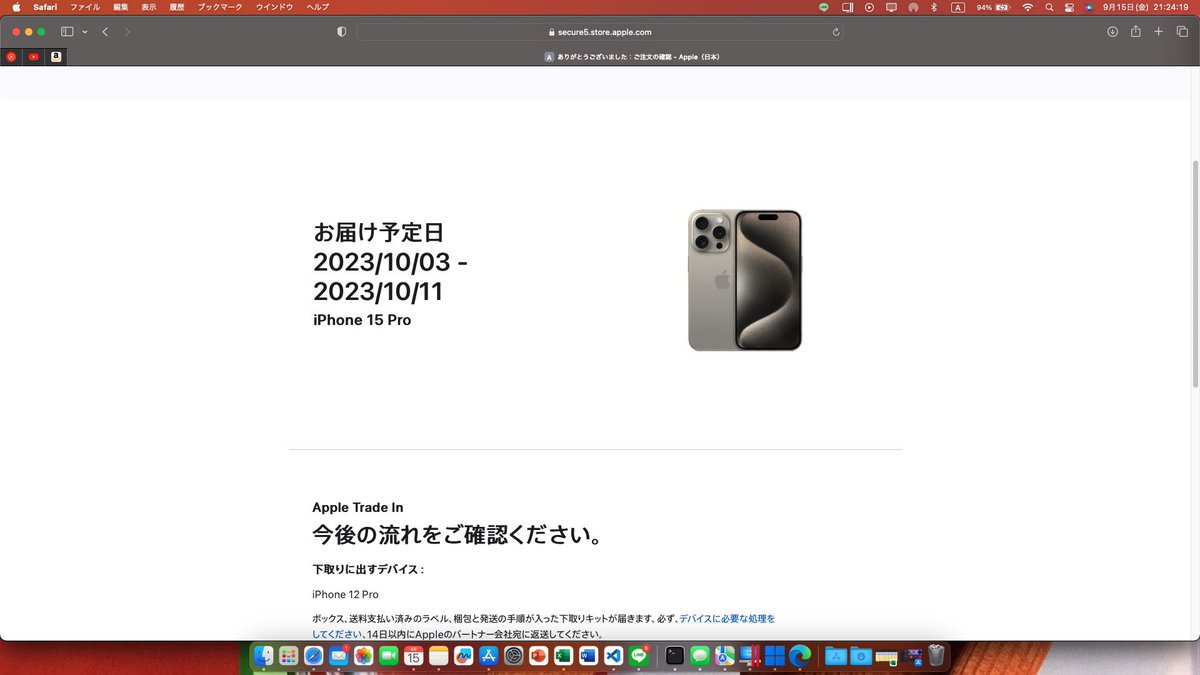Open Visual Studio Code from the Dock

coord(613,656)
